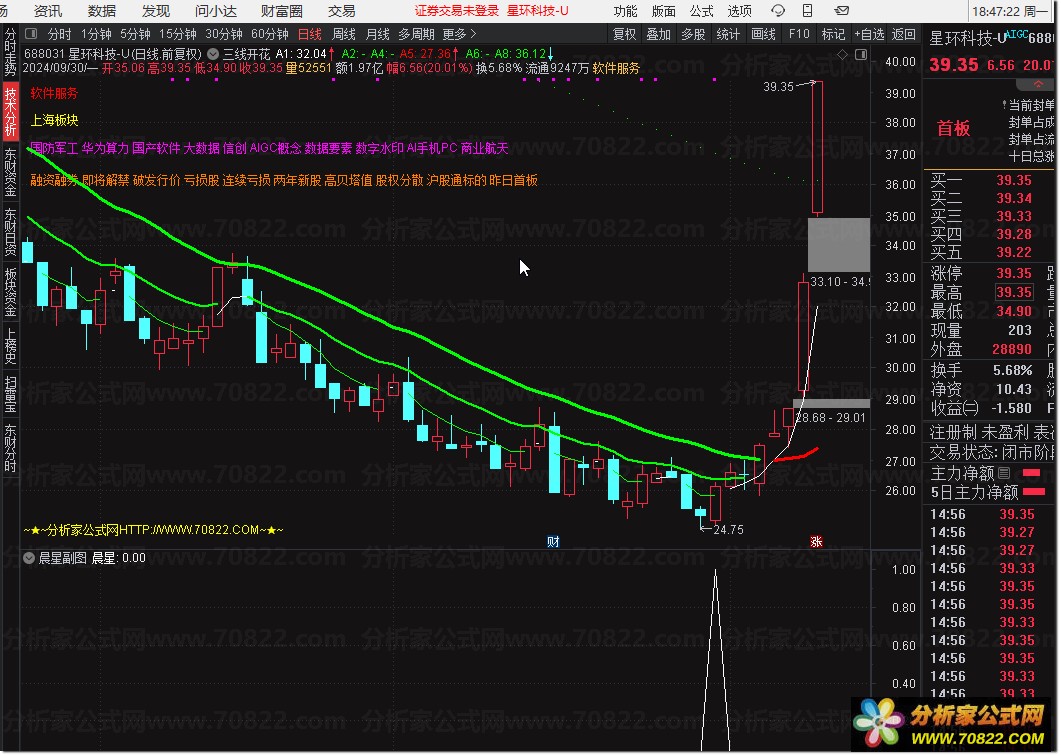The width and height of the screenshot is (1061, 755).
Task: Open the 问小达 menu
Action: click(x=216, y=12)
